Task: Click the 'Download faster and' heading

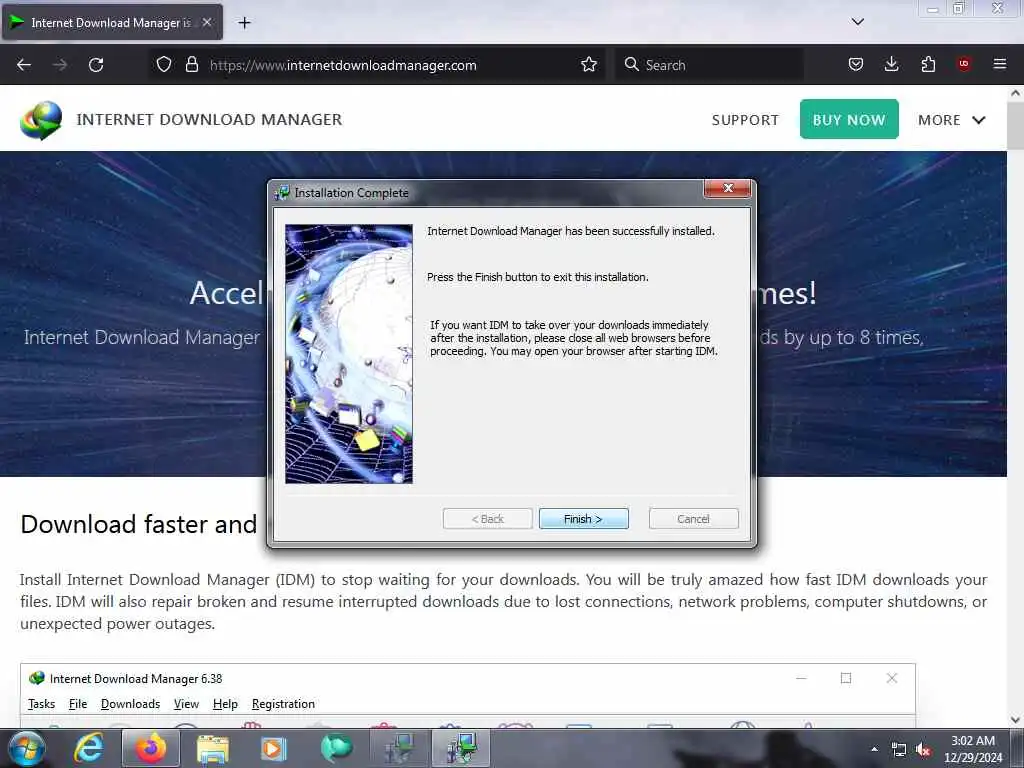Action: point(138,524)
